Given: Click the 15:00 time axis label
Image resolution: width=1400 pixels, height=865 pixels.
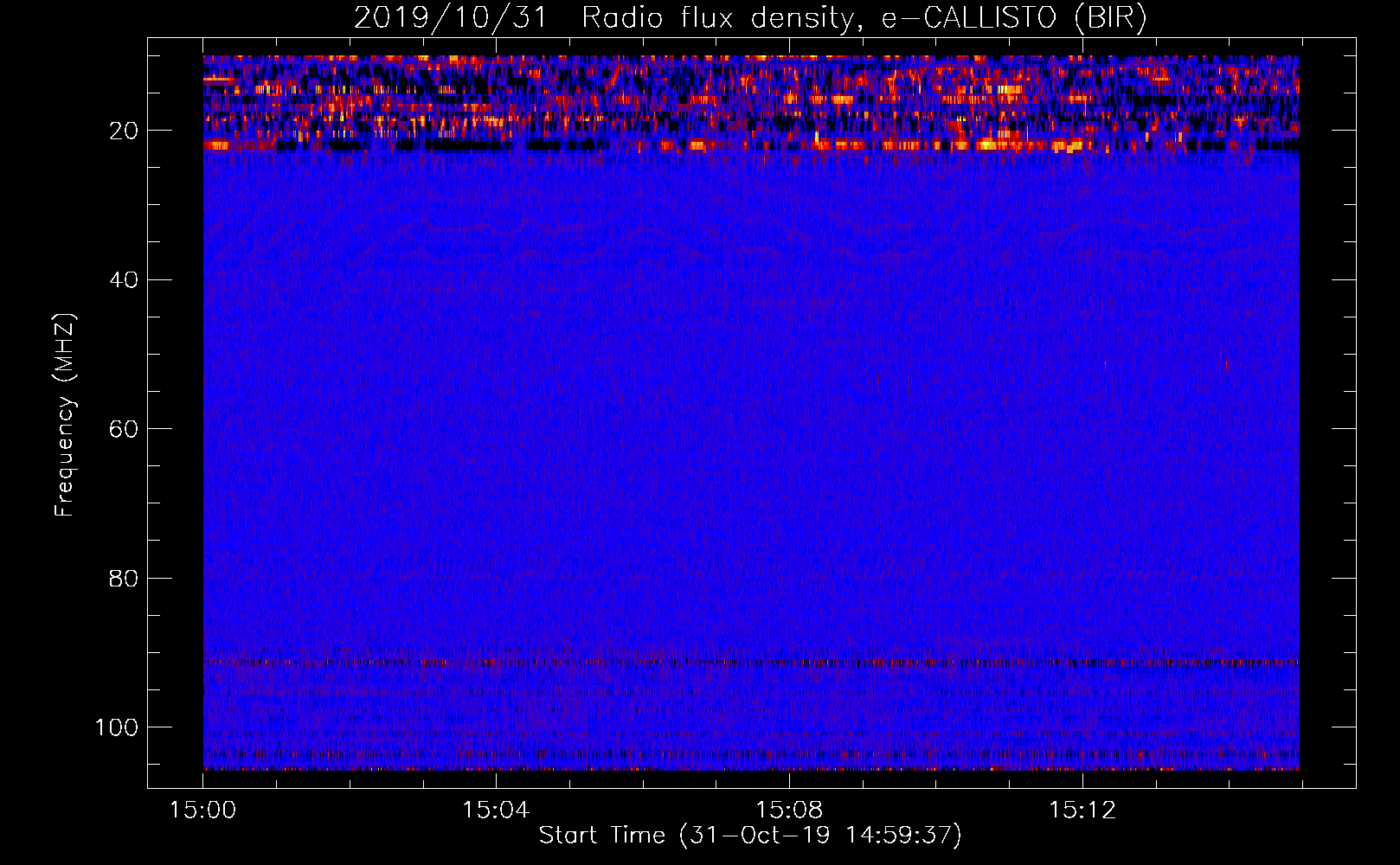Looking at the screenshot, I should pyautogui.click(x=202, y=811).
